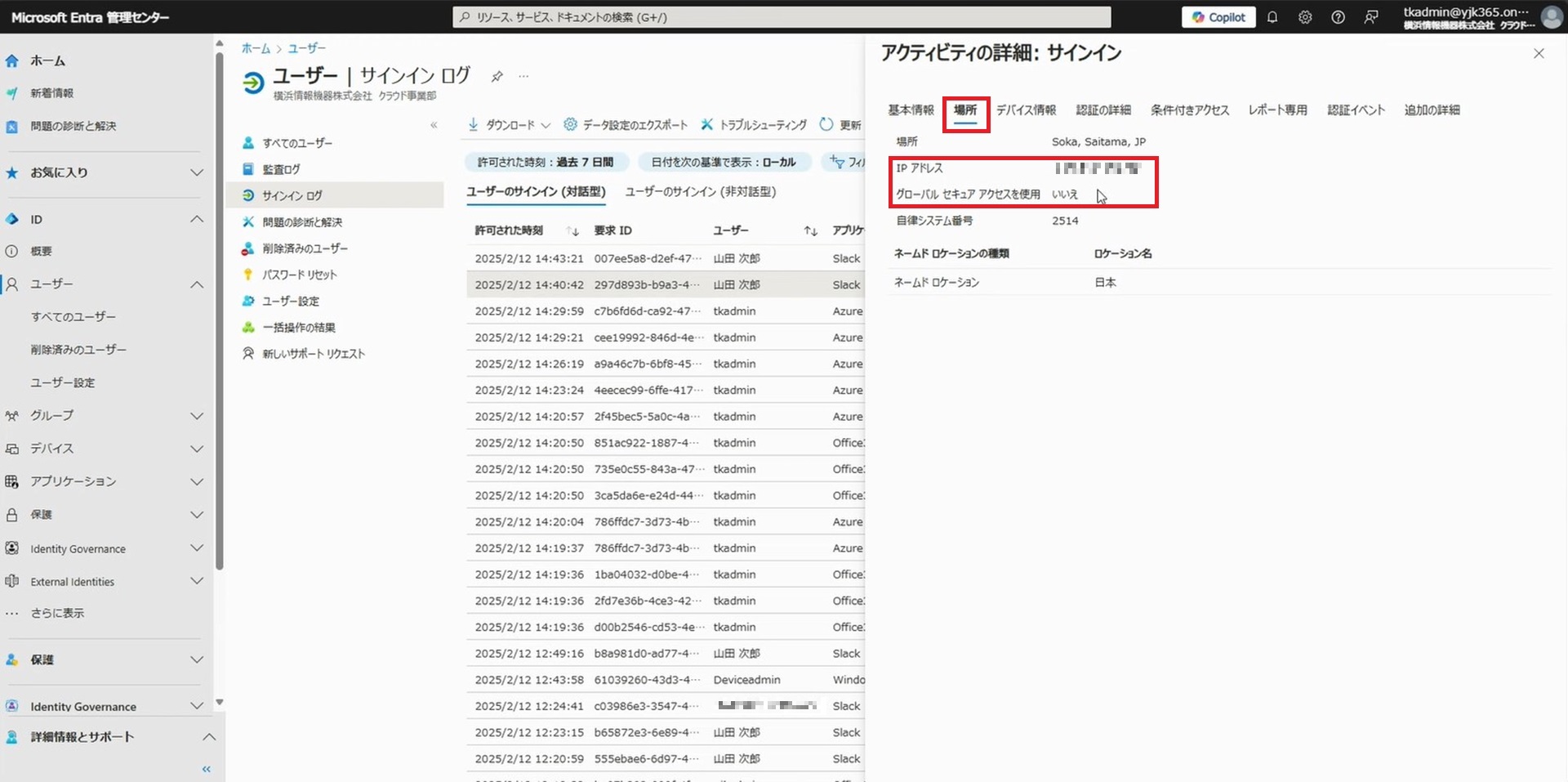Open 一括操作の結果 in the submenu

click(299, 328)
